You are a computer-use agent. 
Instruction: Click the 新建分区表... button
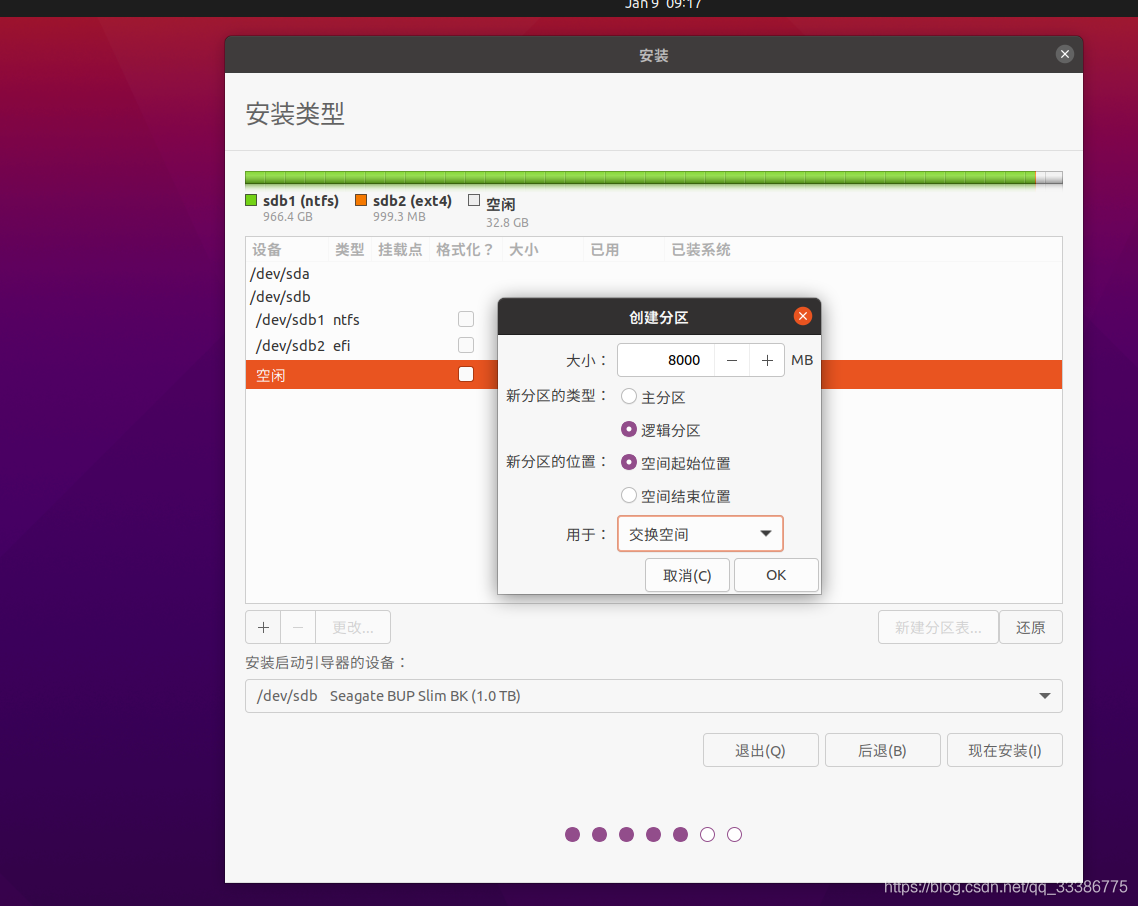[x=938, y=627]
